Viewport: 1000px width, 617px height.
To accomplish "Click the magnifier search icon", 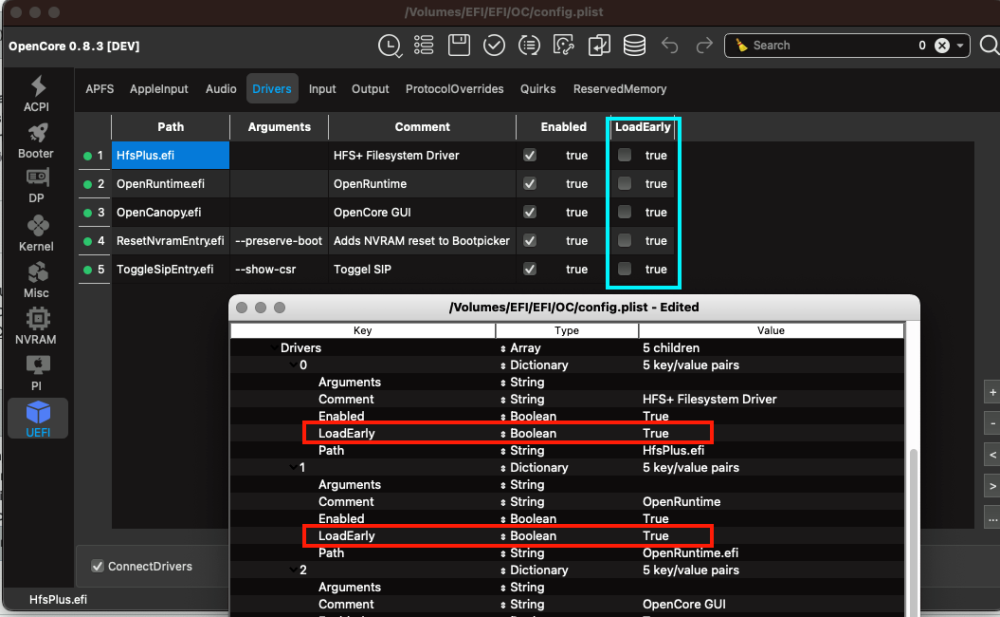I will tap(989, 45).
